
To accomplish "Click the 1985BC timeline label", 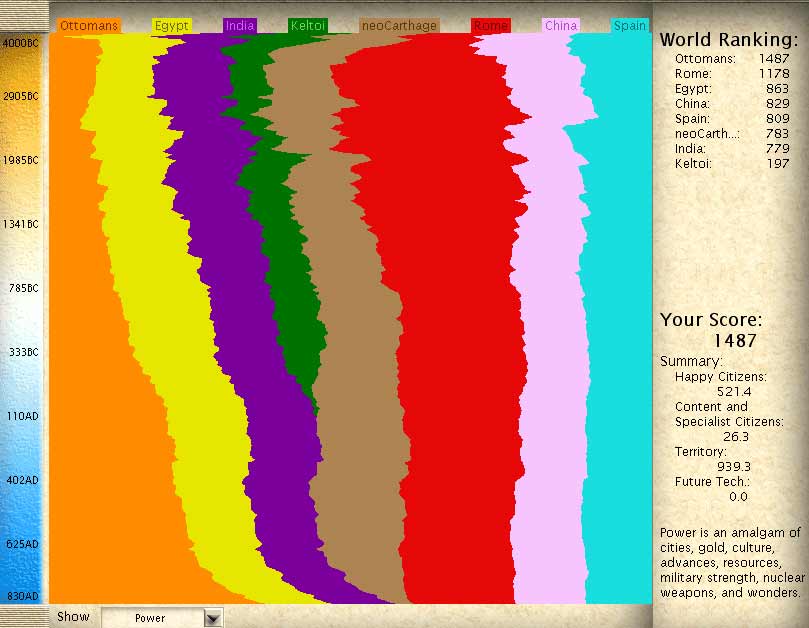I will pos(21,160).
